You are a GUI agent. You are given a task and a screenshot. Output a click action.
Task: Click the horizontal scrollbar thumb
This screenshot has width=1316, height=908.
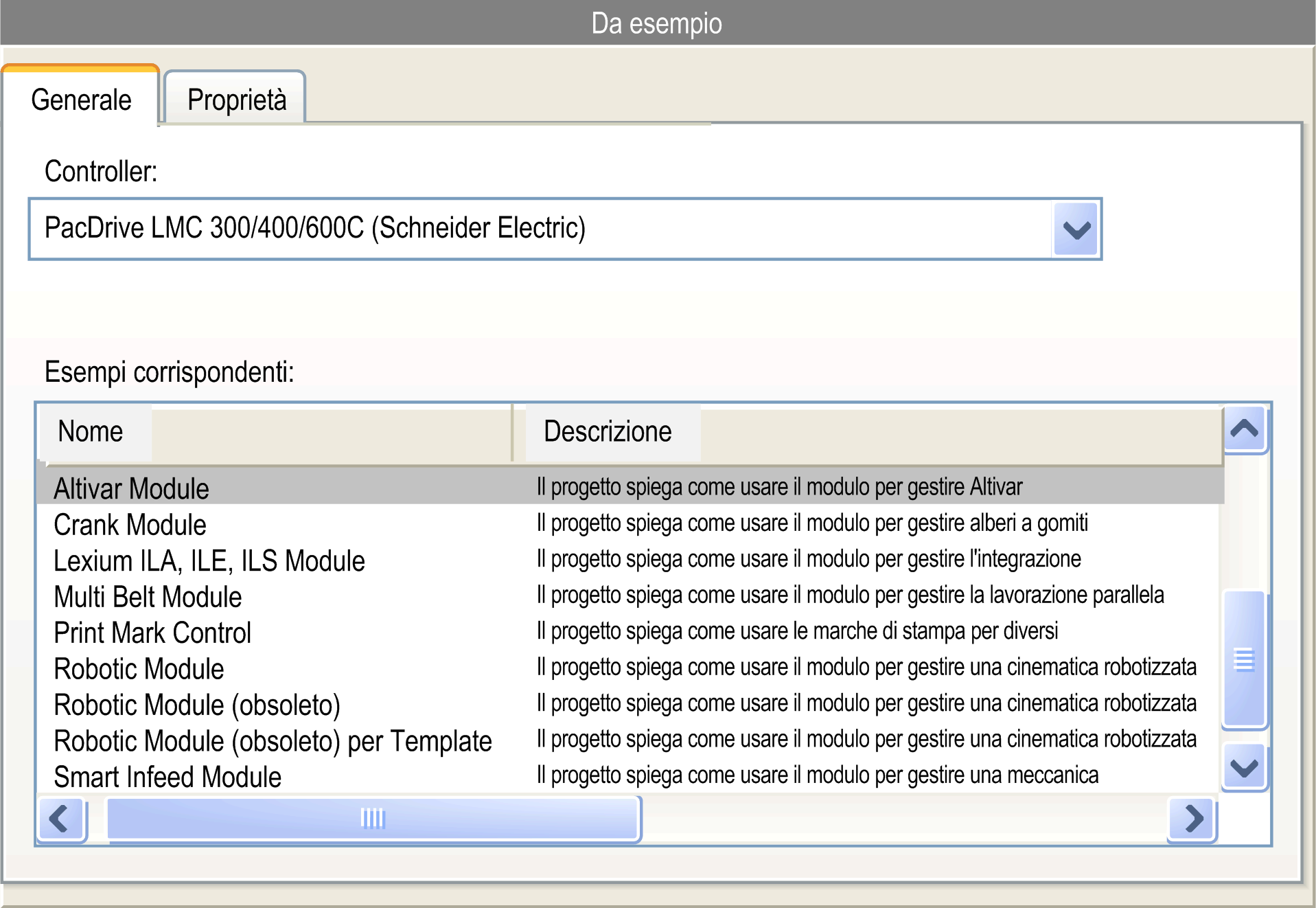(373, 819)
